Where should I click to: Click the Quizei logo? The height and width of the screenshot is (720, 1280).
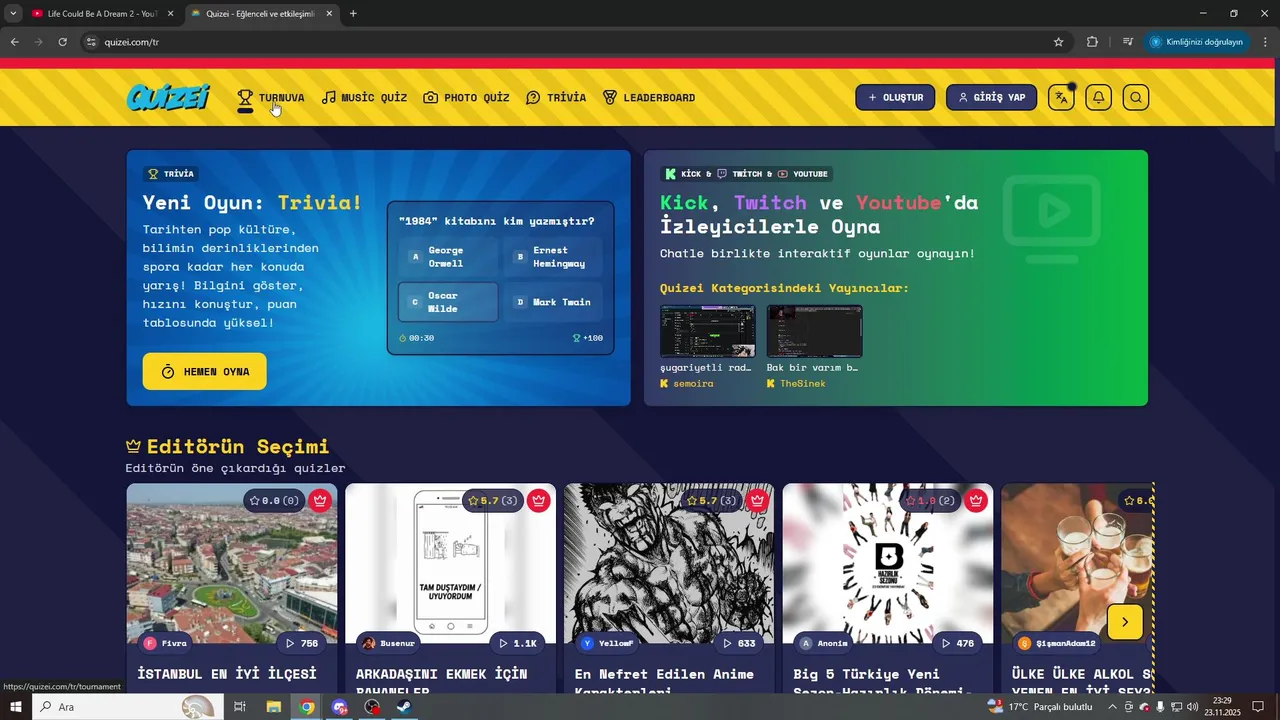coord(168,97)
